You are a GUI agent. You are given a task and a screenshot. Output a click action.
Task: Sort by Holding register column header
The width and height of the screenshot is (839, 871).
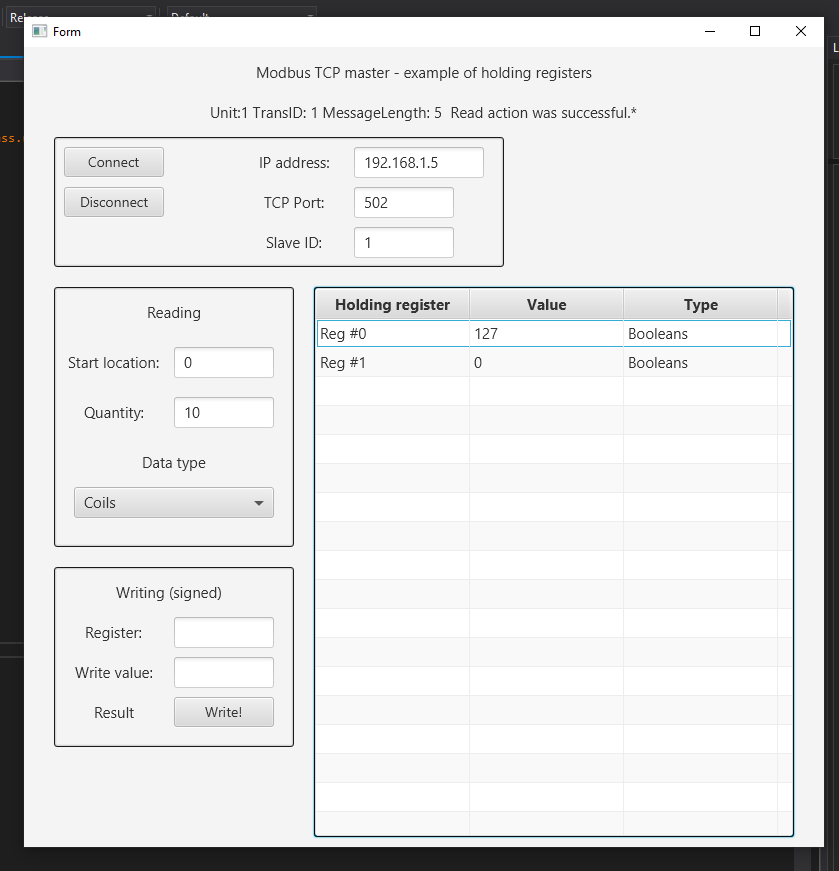(x=393, y=304)
